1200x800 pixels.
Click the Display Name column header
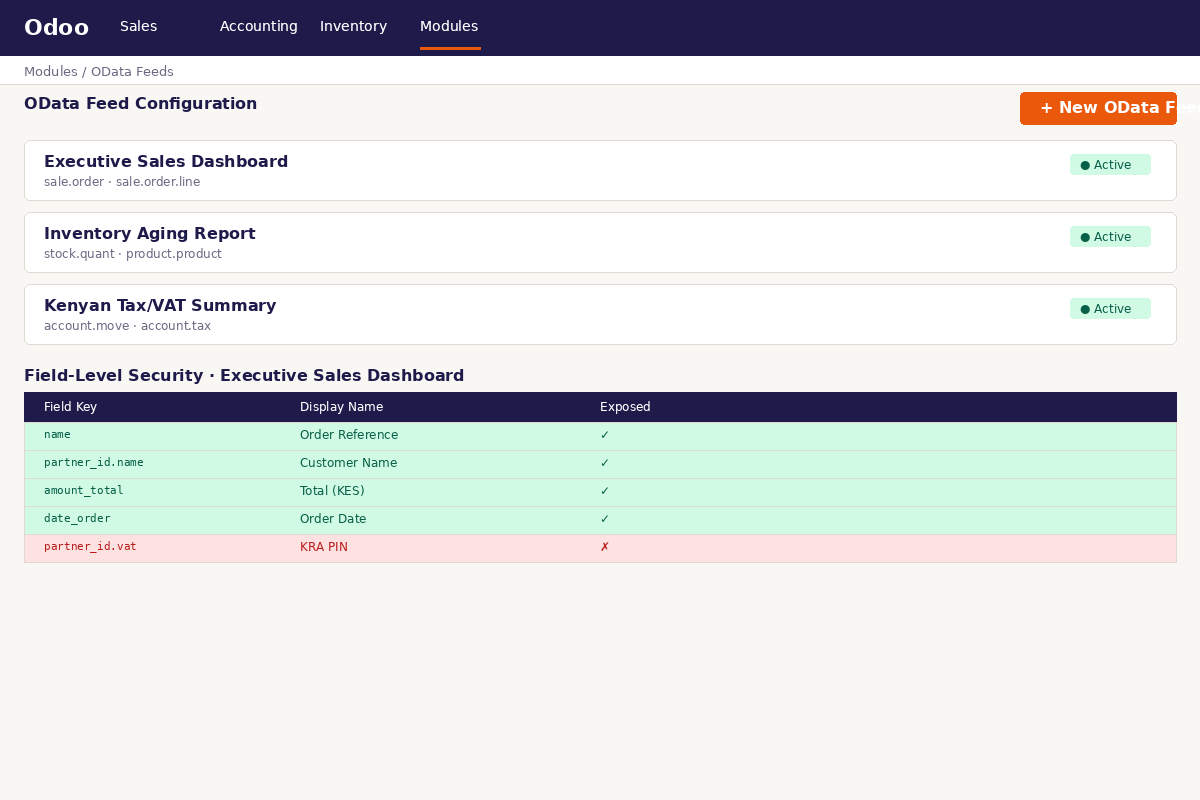pos(341,407)
